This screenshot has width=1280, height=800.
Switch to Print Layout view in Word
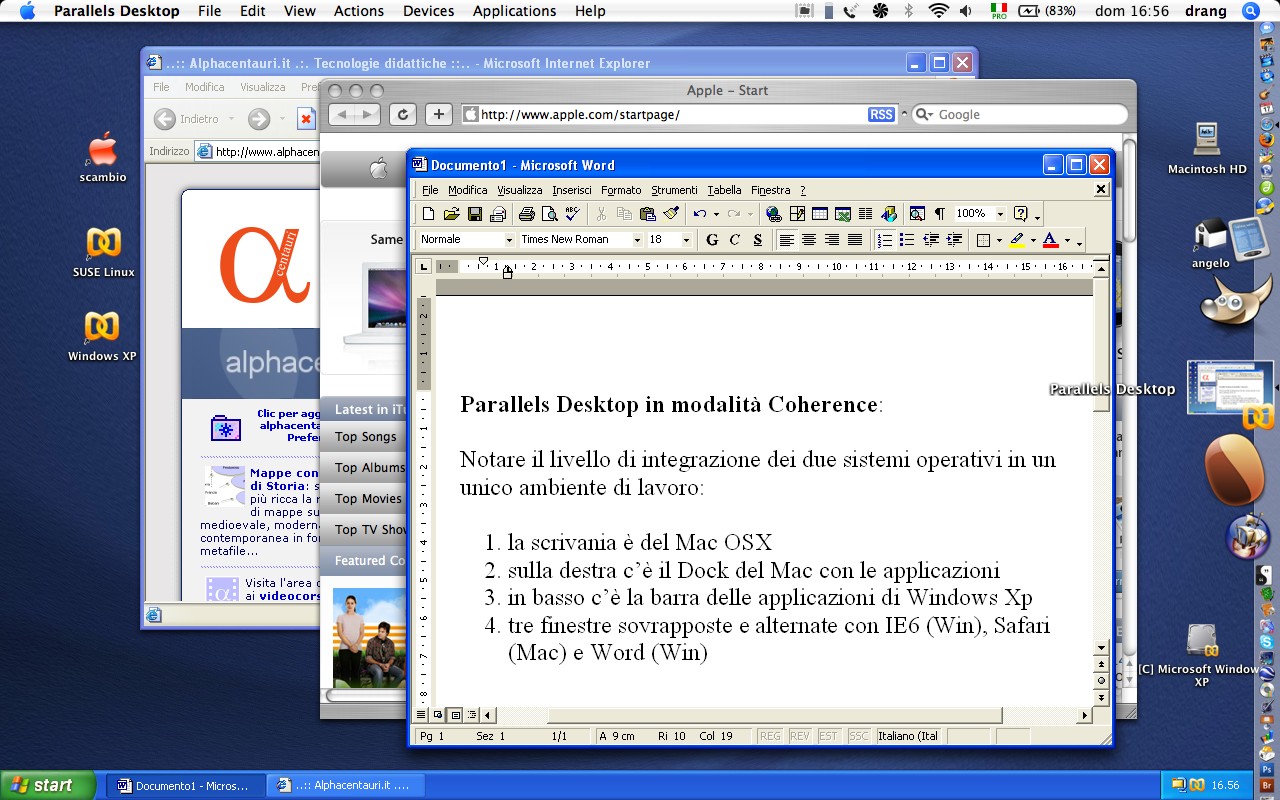coord(455,715)
